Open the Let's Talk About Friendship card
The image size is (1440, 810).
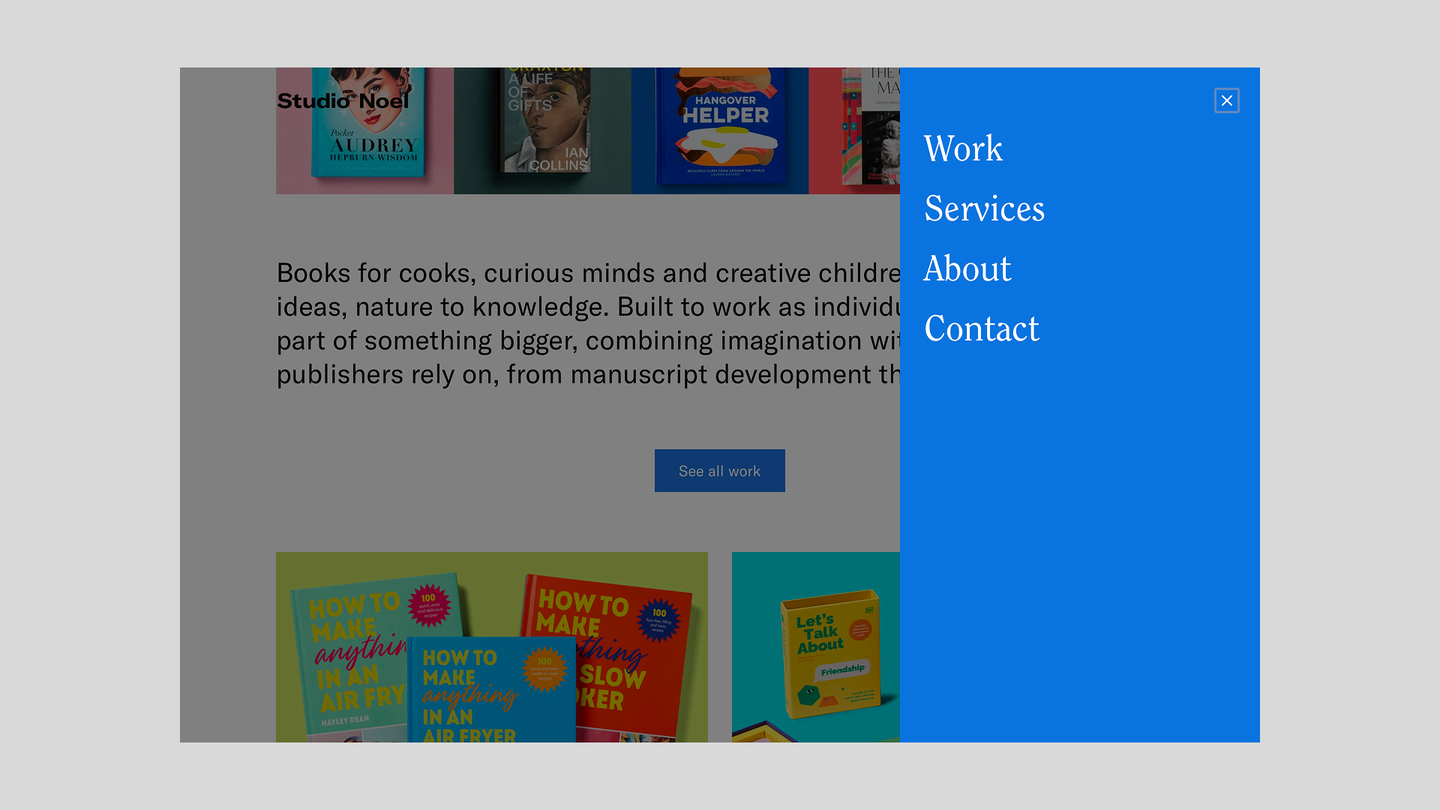click(816, 647)
